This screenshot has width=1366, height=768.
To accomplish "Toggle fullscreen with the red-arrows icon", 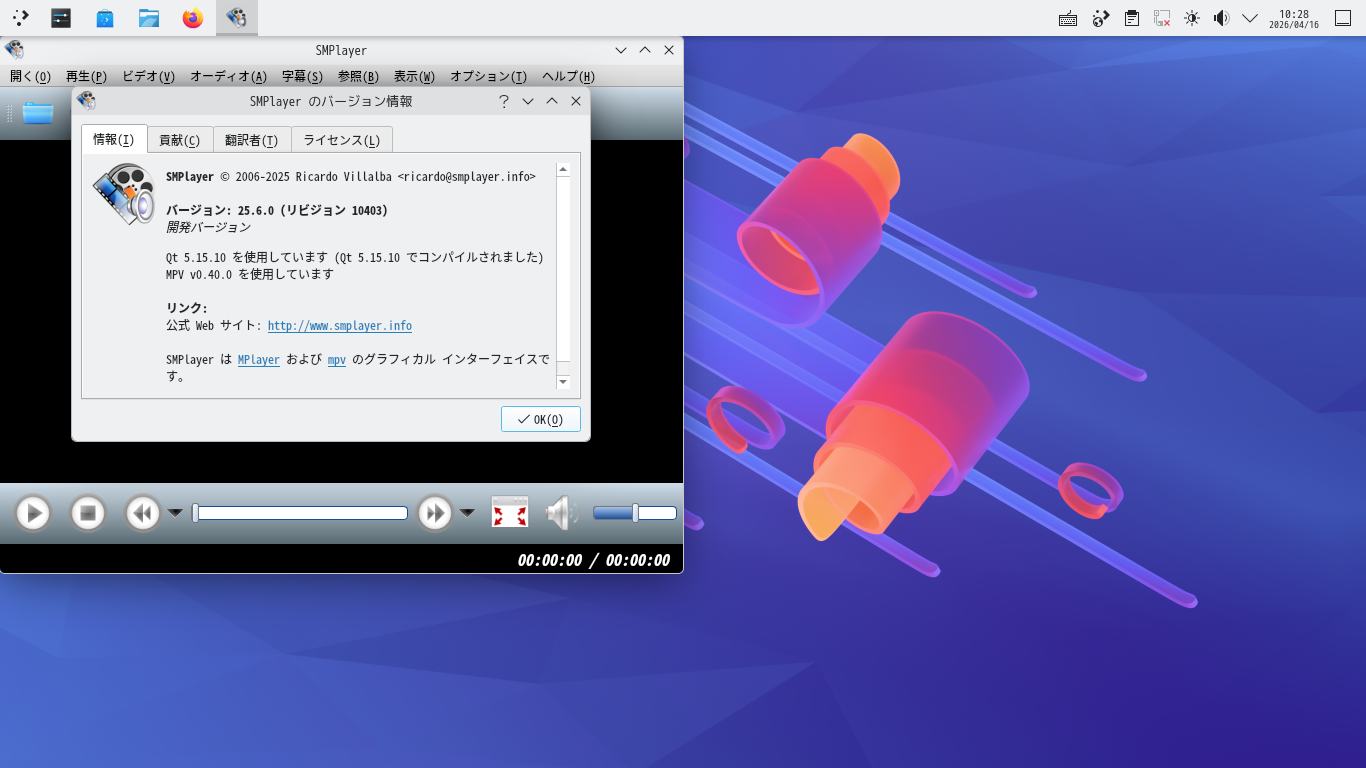I will pyautogui.click(x=510, y=513).
